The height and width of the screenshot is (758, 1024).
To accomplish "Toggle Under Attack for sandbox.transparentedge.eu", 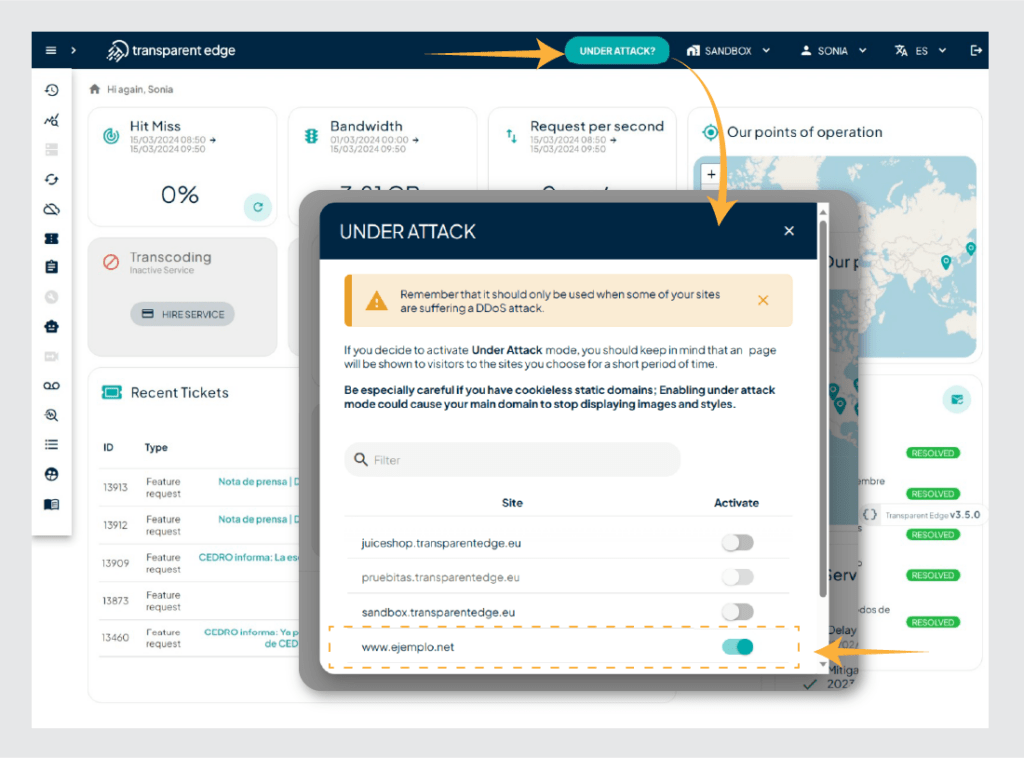I will [738, 611].
